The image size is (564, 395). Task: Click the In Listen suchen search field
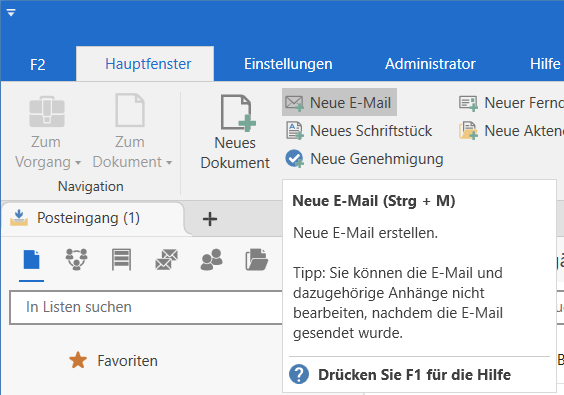coord(146,308)
